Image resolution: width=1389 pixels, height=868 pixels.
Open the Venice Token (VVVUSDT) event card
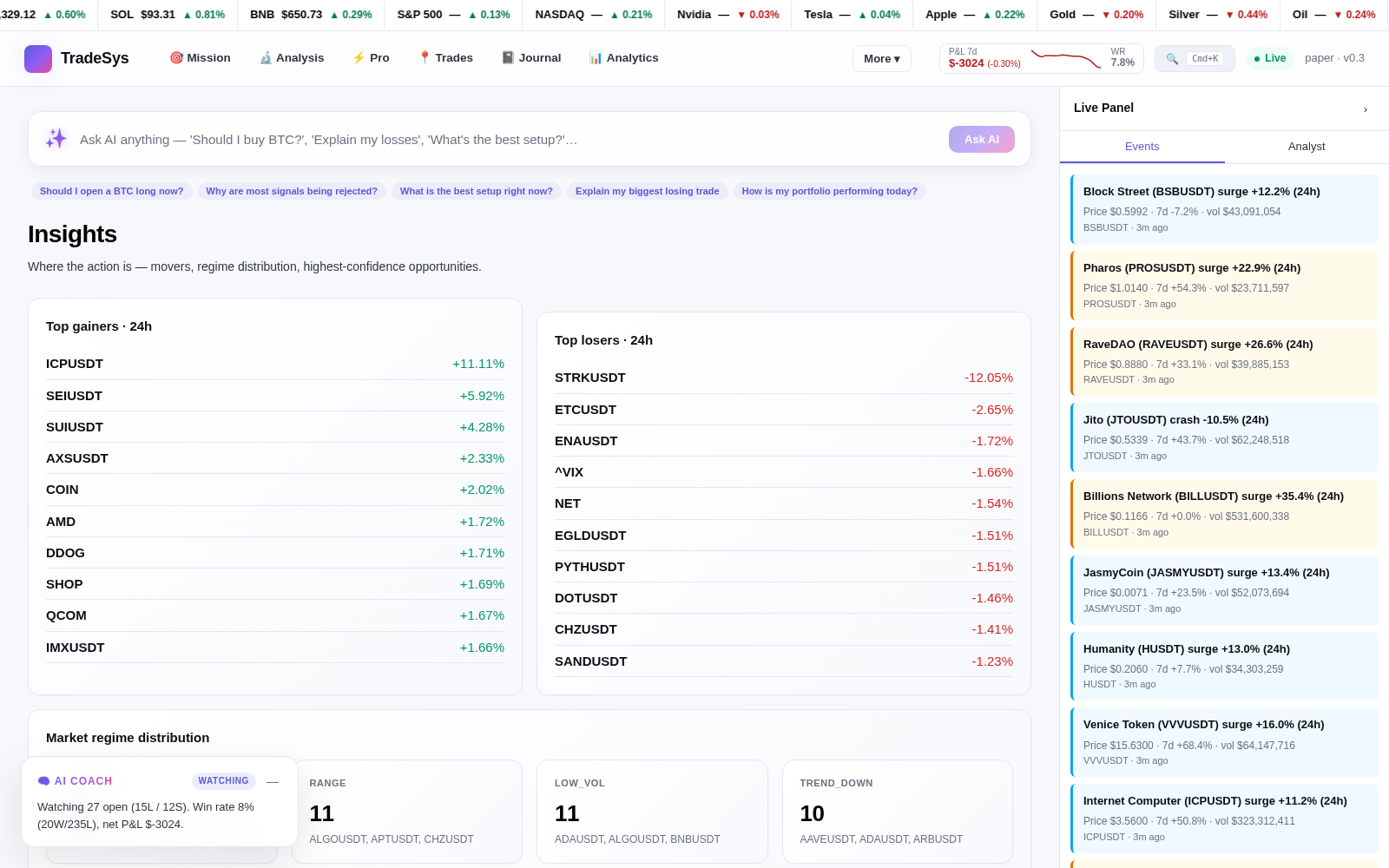coord(1224,742)
